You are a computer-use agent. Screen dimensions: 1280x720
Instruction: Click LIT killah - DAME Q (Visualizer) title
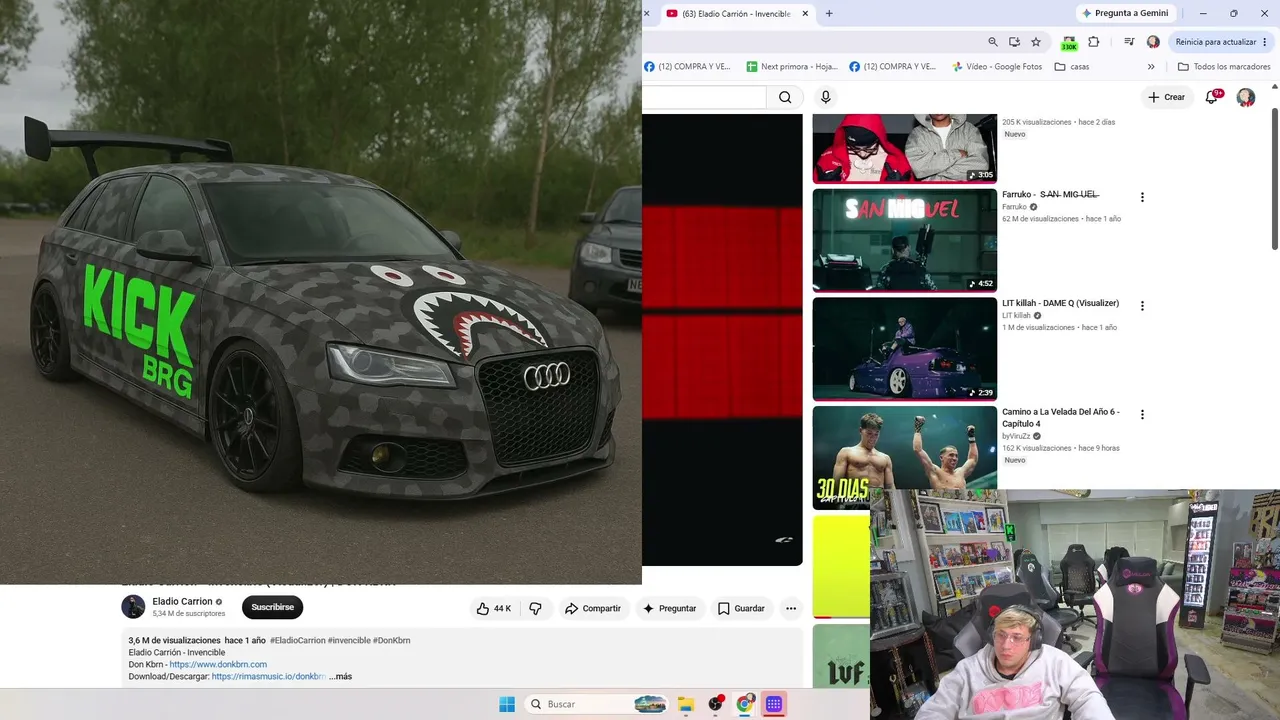(1060, 303)
